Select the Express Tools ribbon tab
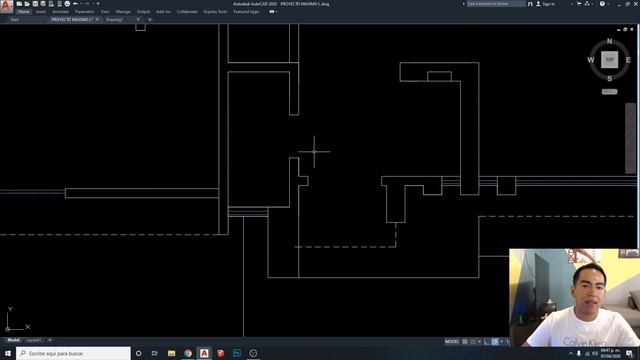The width and height of the screenshot is (640, 360). pyautogui.click(x=216, y=12)
